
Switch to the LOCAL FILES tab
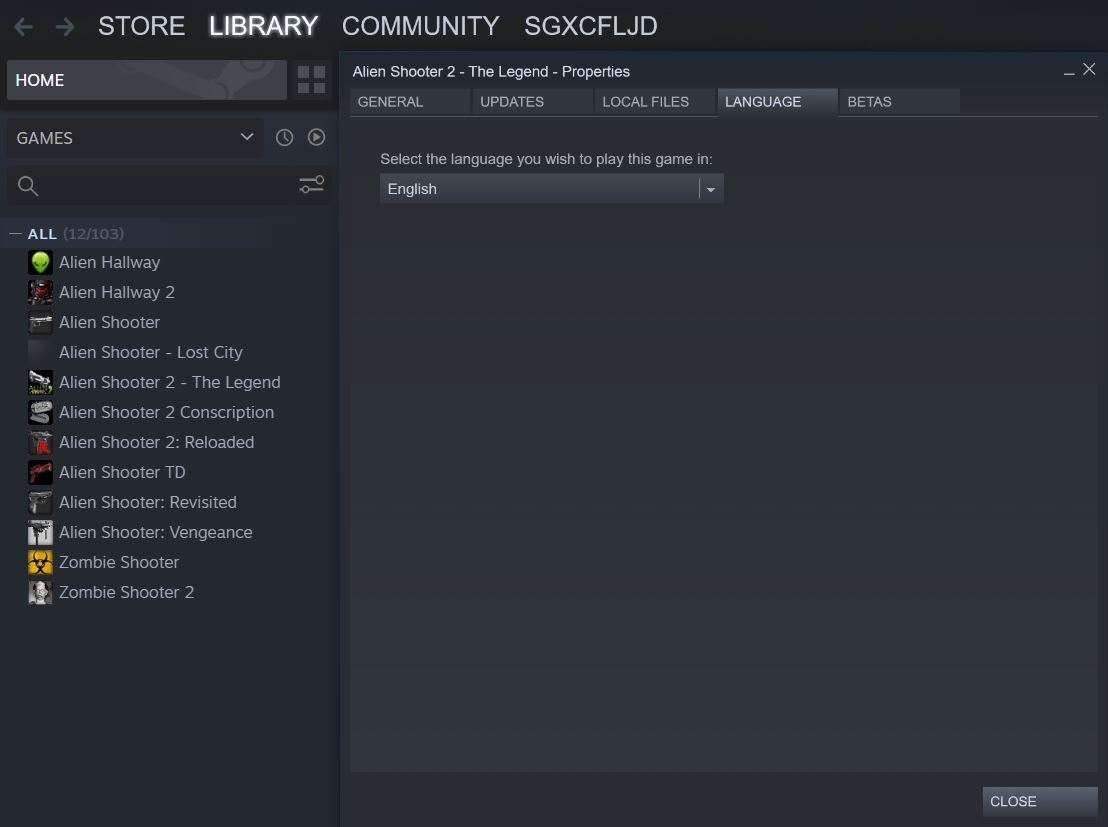click(x=654, y=102)
